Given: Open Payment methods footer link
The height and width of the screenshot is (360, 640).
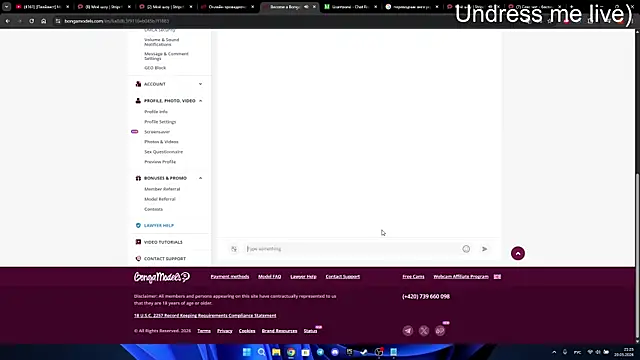Looking at the screenshot, I should (x=230, y=277).
